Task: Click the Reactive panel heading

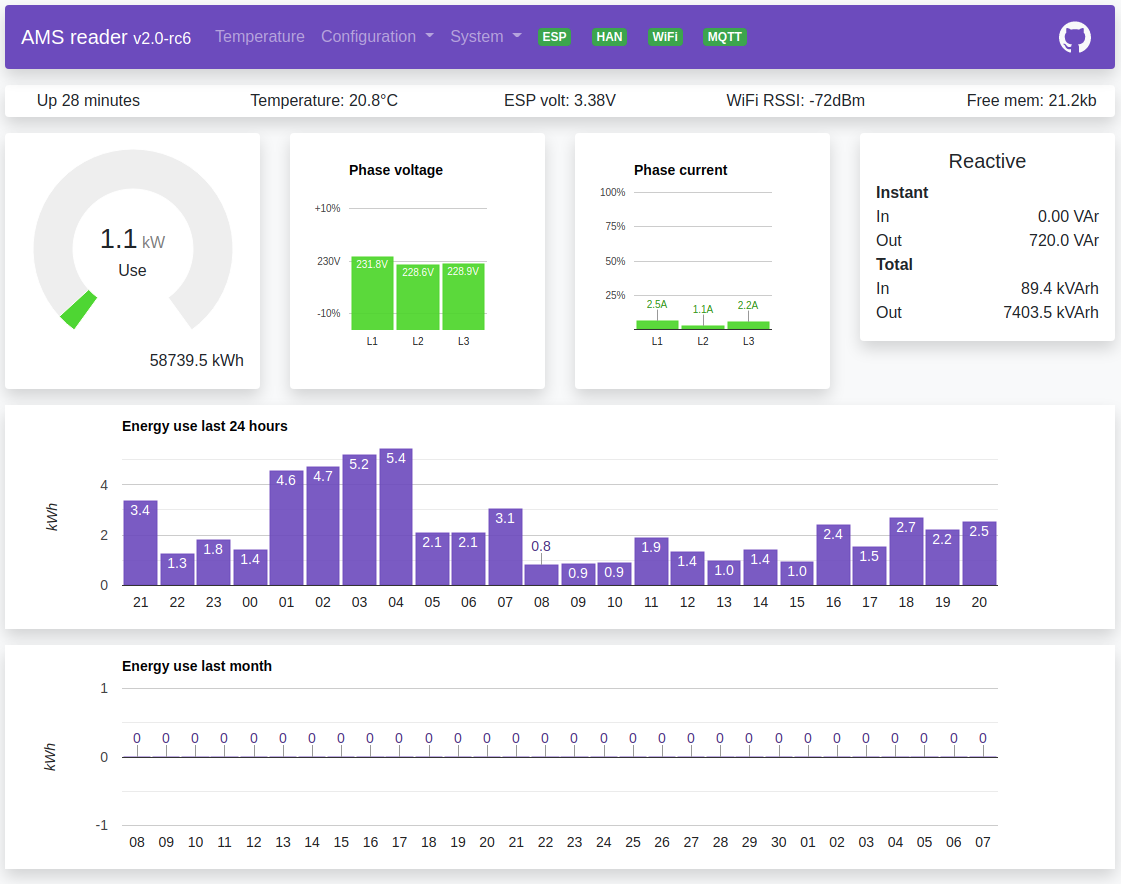Action: pos(987,161)
